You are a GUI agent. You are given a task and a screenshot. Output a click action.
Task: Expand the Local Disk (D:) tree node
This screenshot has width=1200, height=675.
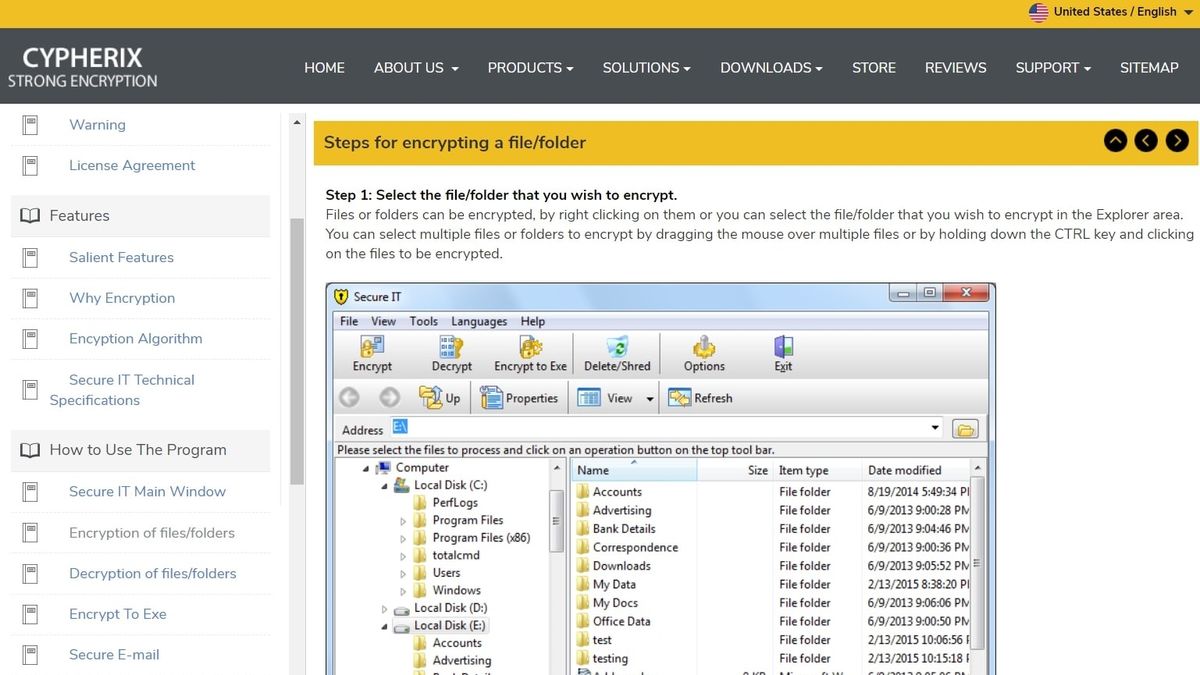click(384, 607)
